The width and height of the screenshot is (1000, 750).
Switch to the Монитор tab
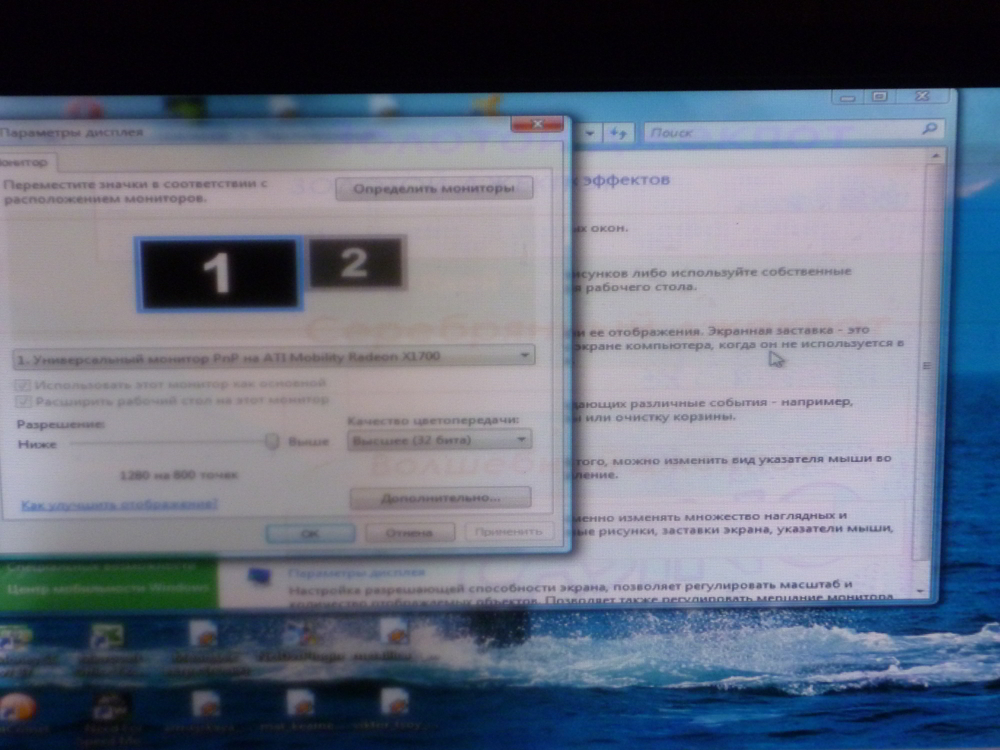click(x=25, y=160)
